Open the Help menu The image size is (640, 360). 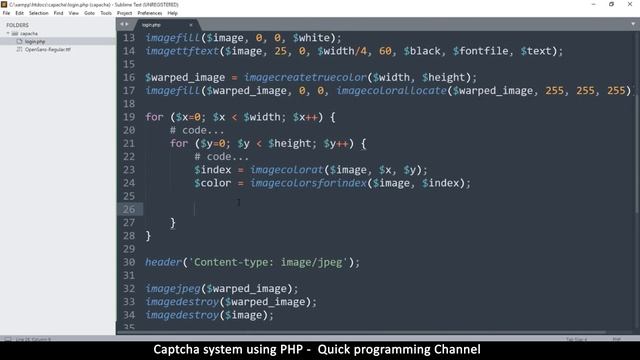click(x=172, y=13)
